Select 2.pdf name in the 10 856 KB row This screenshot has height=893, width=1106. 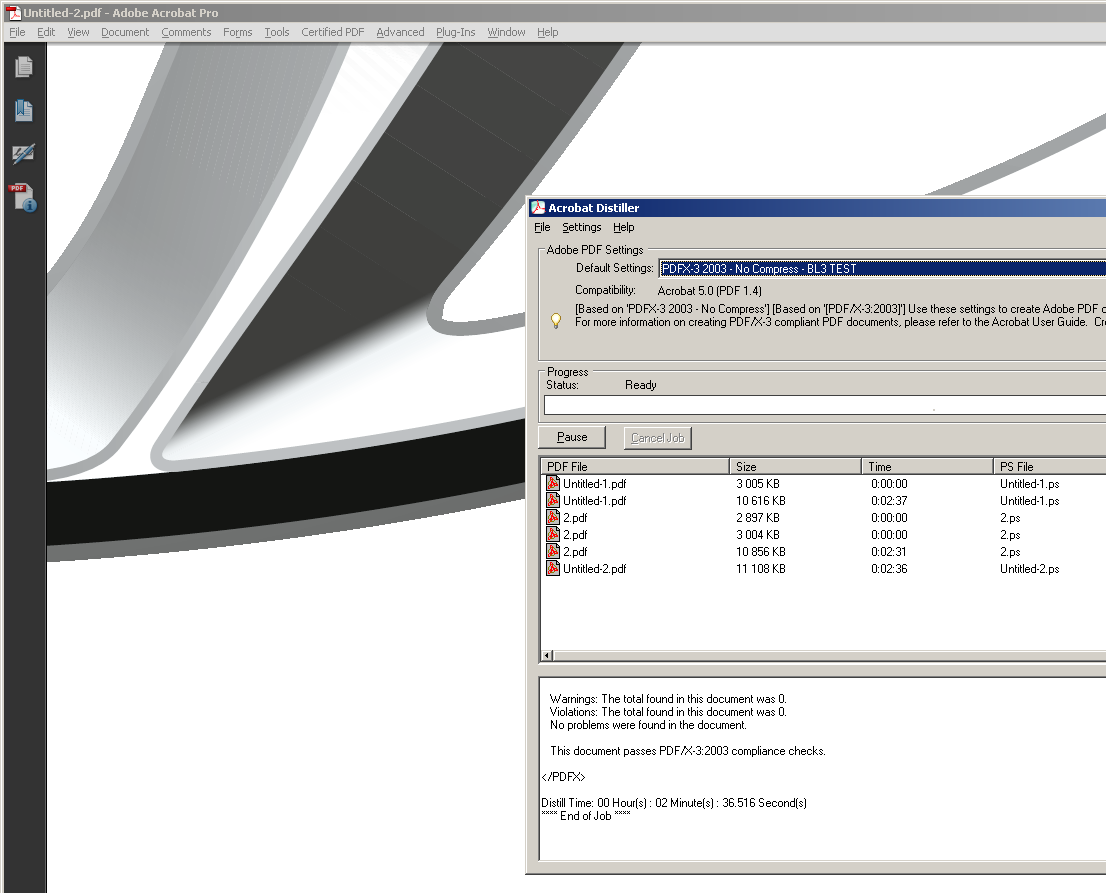click(x=575, y=552)
